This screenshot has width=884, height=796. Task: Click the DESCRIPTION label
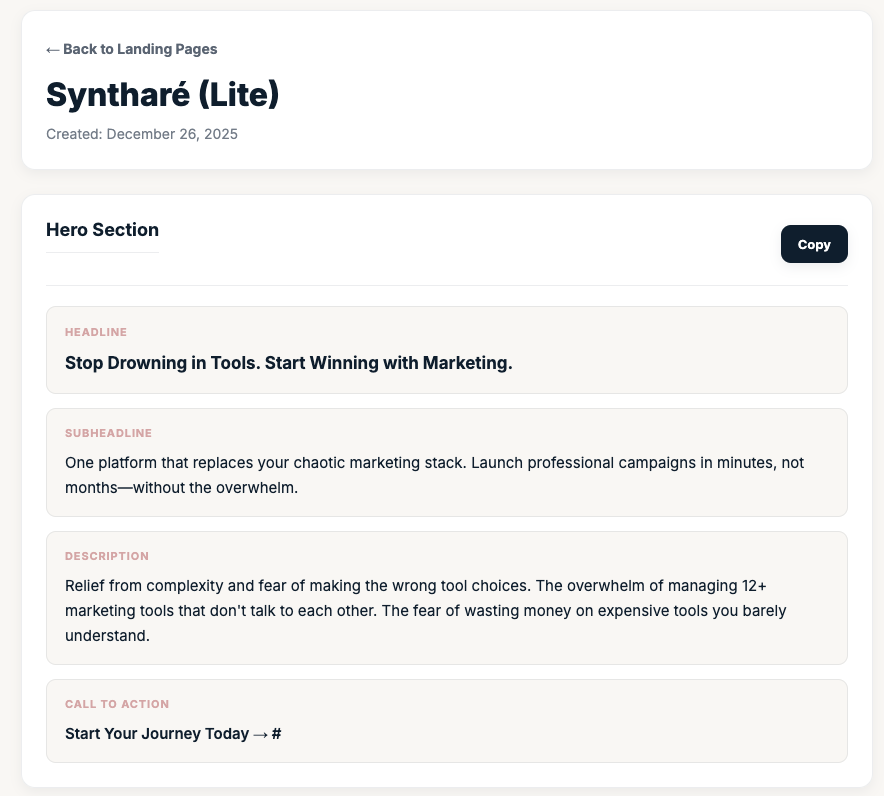coord(107,556)
